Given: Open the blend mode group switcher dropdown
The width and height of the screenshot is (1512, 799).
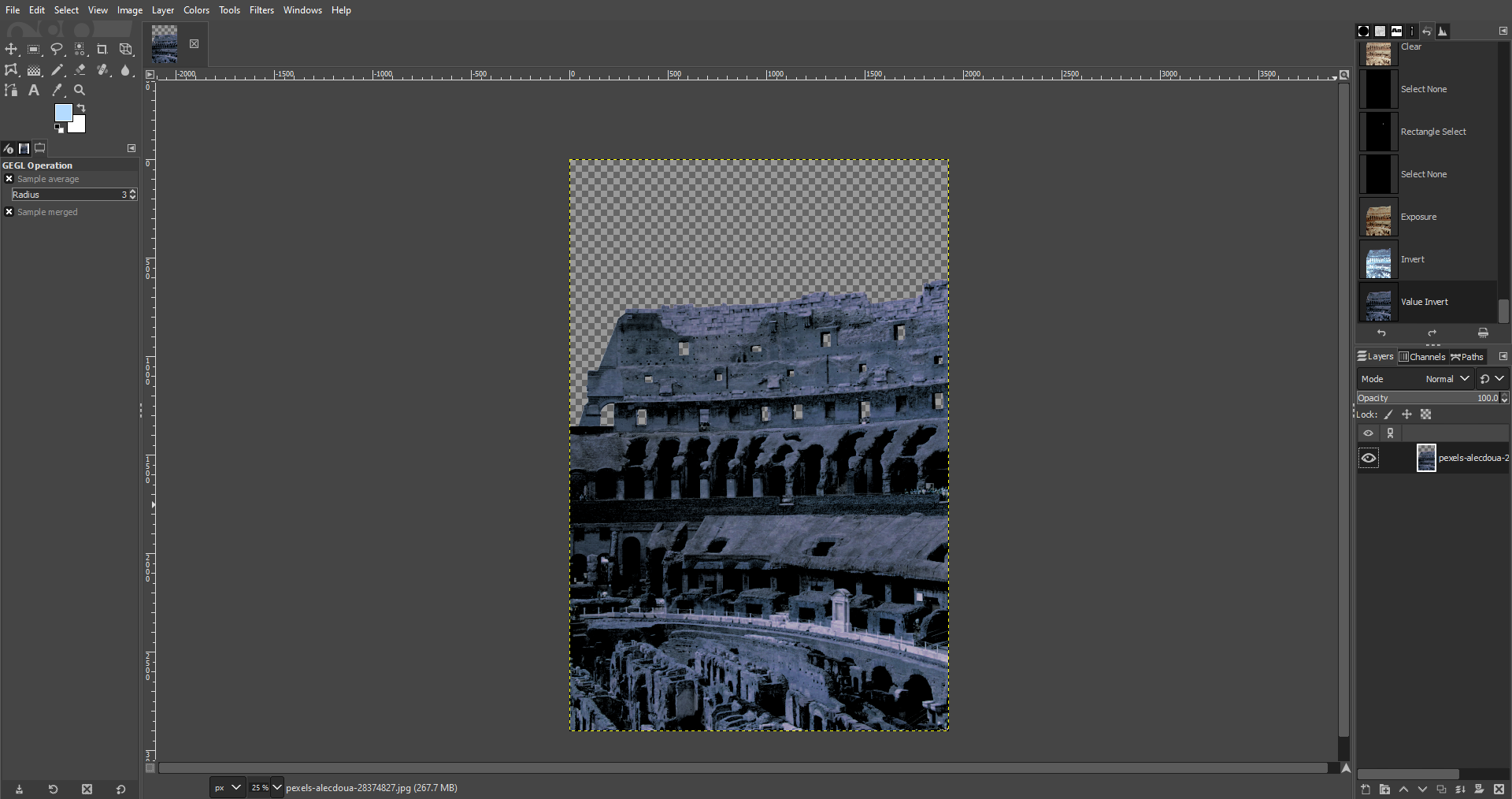Looking at the screenshot, I should [x=1492, y=379].
